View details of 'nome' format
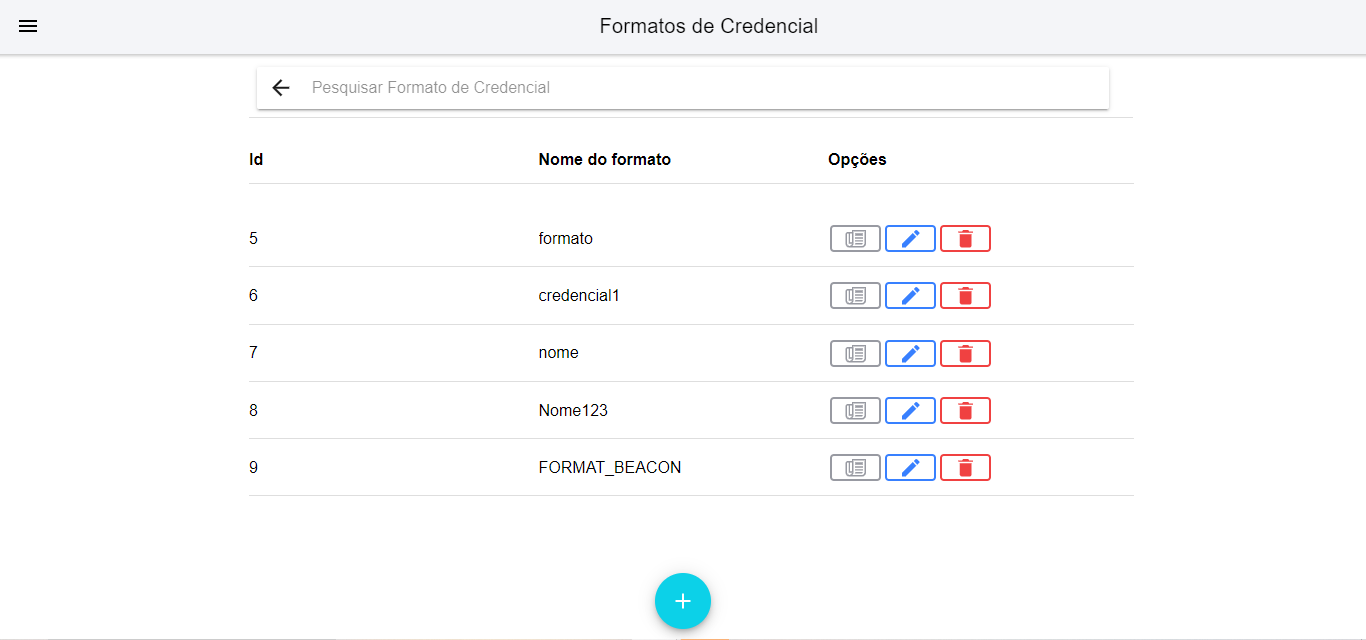 click(855, 354)
